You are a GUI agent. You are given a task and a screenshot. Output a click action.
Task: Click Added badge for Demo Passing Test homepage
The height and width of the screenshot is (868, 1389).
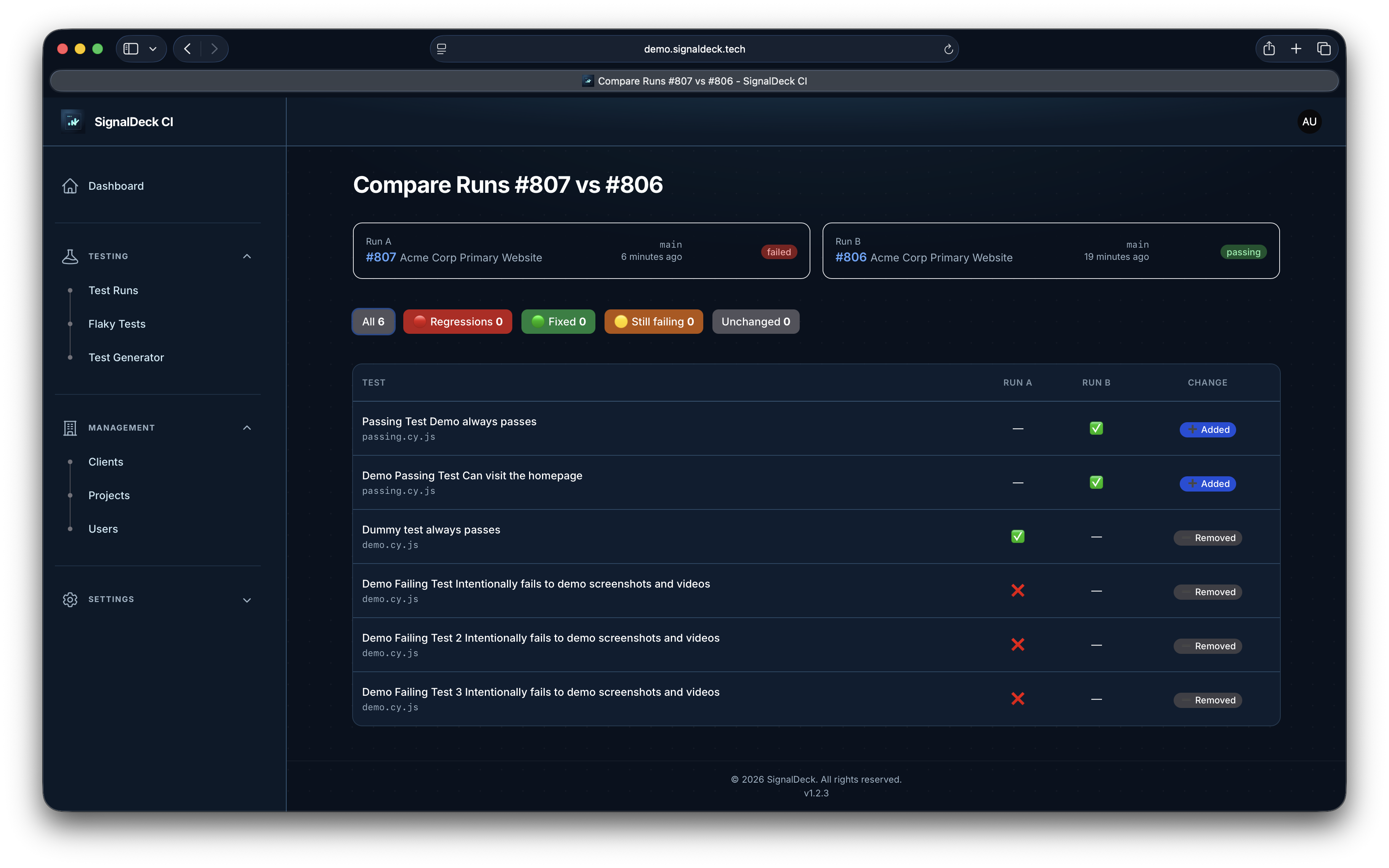click(x=1208, y=484)
